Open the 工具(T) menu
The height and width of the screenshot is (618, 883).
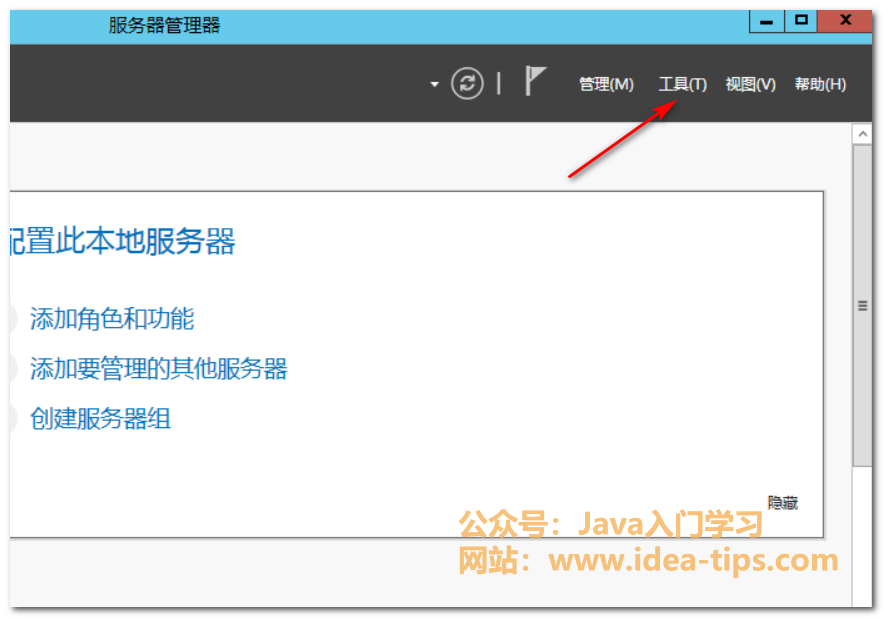(683, 85)
